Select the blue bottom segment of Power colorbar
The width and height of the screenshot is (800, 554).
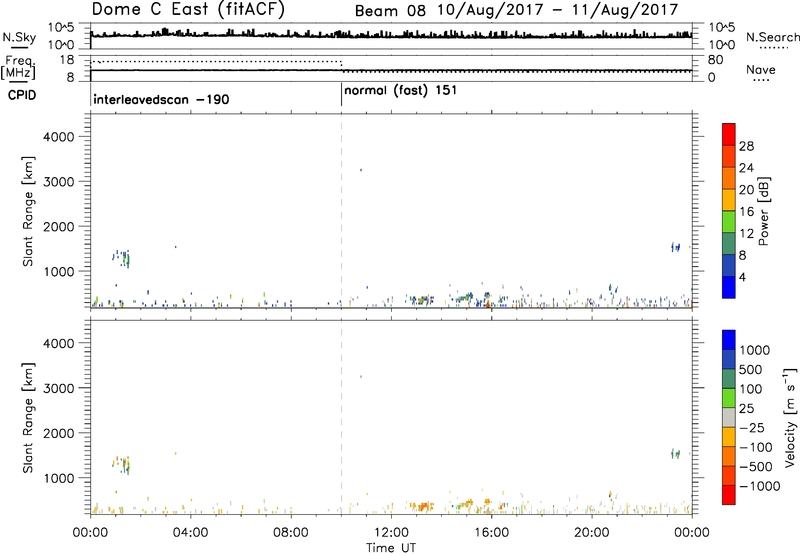point(729,287)
